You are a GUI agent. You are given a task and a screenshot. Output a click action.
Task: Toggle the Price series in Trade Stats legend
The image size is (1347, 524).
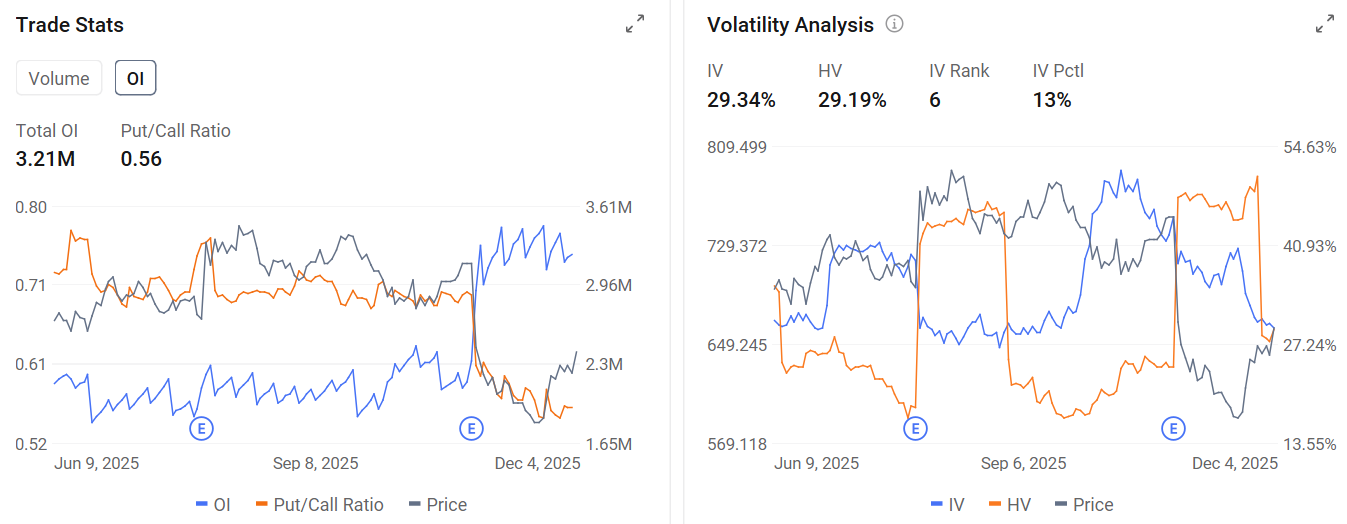click(x=438, y=505)
